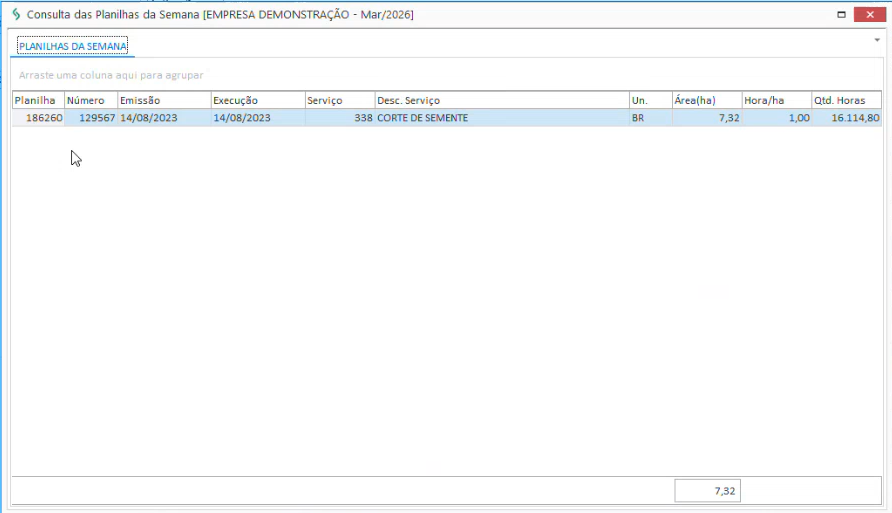The width and height of the screenshot is (892, 513).
Task: Sort by the Desc. Serviço column header
Action: coord(502,100)
